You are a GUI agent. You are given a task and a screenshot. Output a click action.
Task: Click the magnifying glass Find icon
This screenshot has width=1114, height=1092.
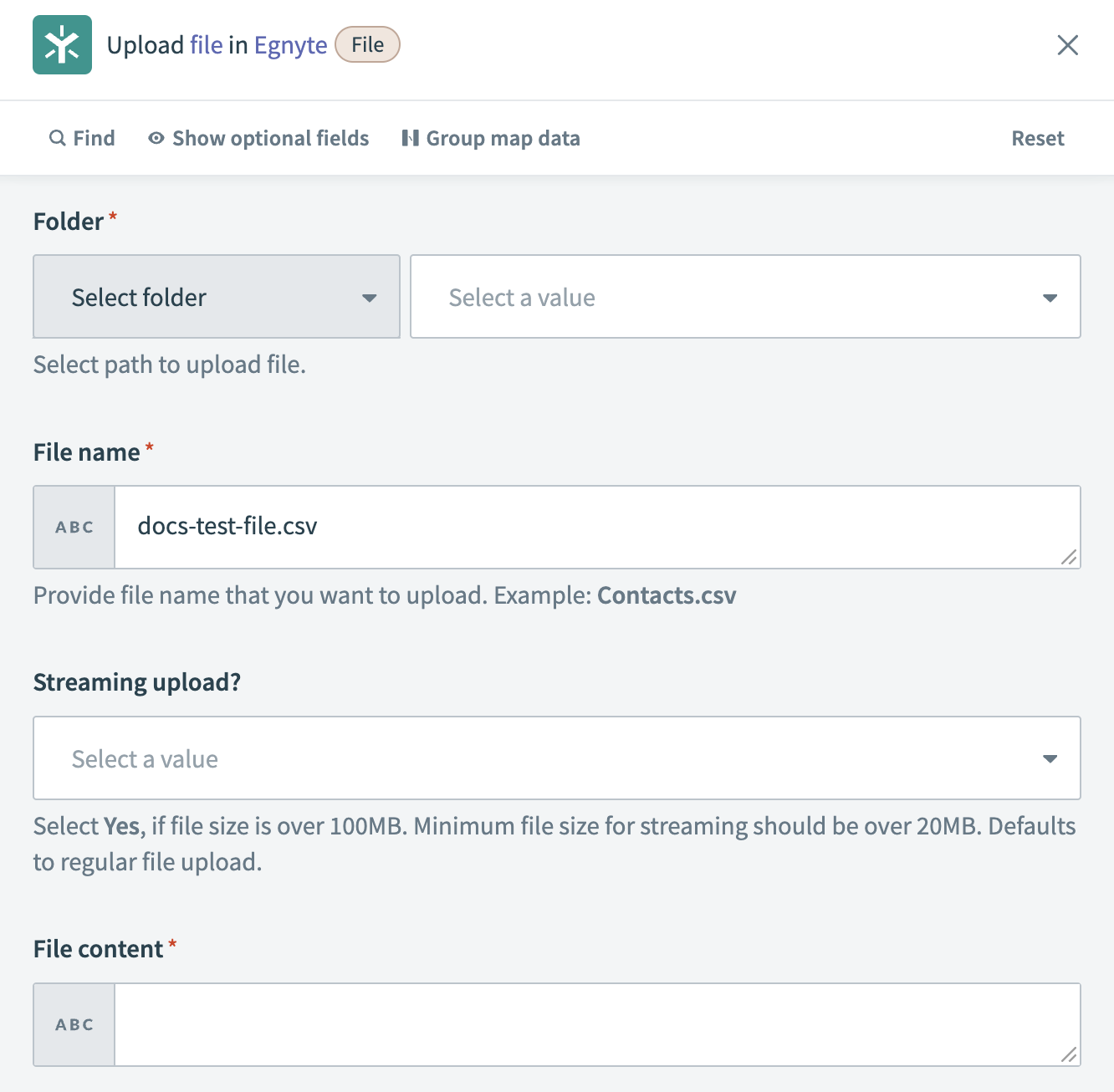57,138
